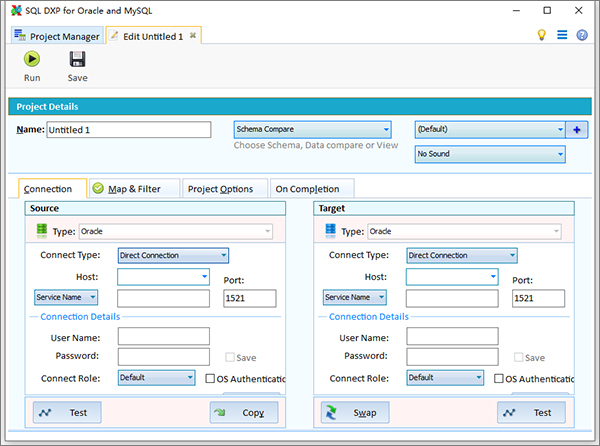Click the Swap button in Target
Viewport: 600px width, 446px height.
pos(355,412)
